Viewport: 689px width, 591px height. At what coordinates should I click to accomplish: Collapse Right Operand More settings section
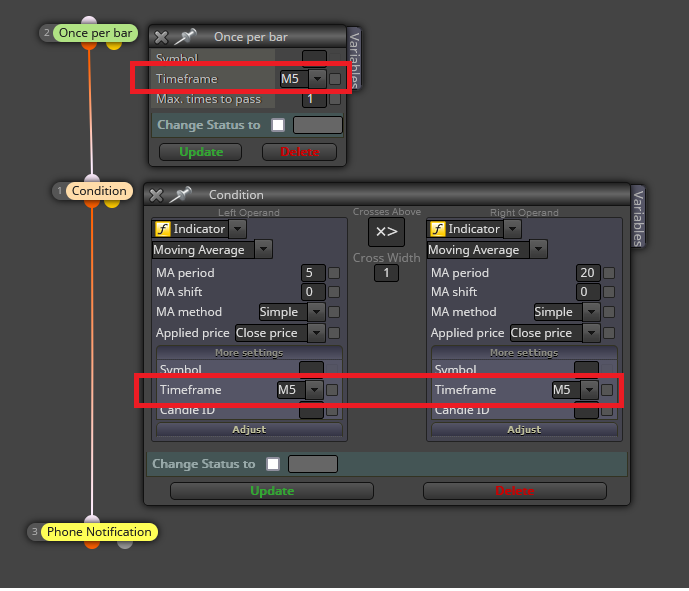coord(524,353)
